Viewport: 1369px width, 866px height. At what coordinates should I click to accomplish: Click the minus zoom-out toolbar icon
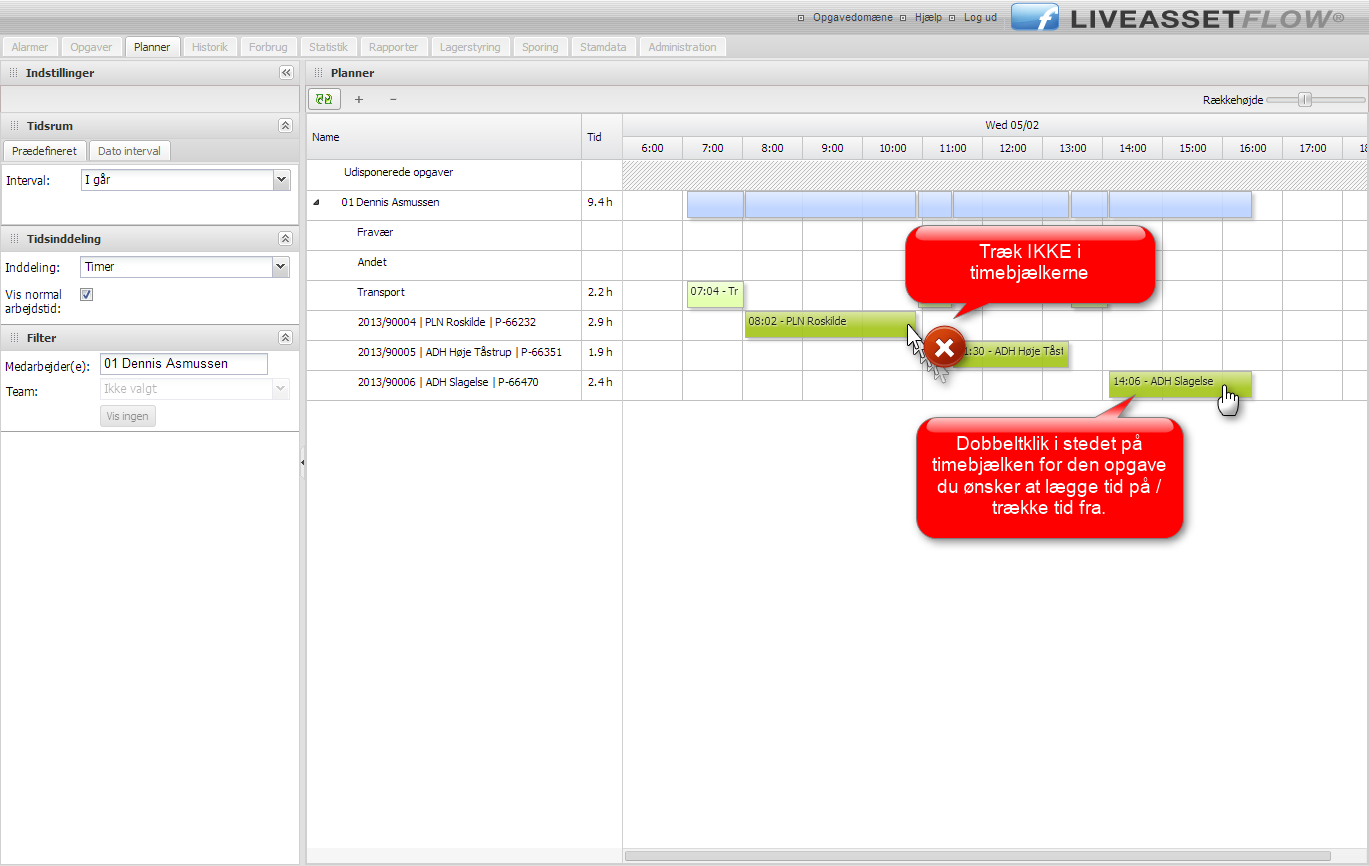click(393, 99)
